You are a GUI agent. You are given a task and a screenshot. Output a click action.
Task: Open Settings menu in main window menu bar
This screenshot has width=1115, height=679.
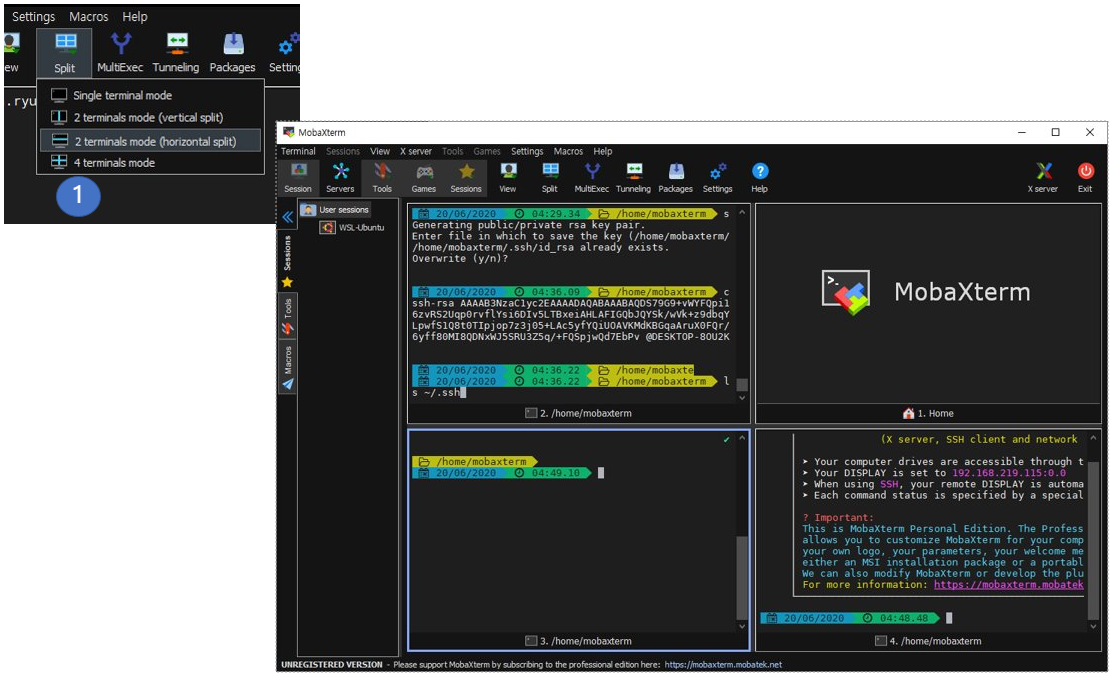[x=527, y=151]
